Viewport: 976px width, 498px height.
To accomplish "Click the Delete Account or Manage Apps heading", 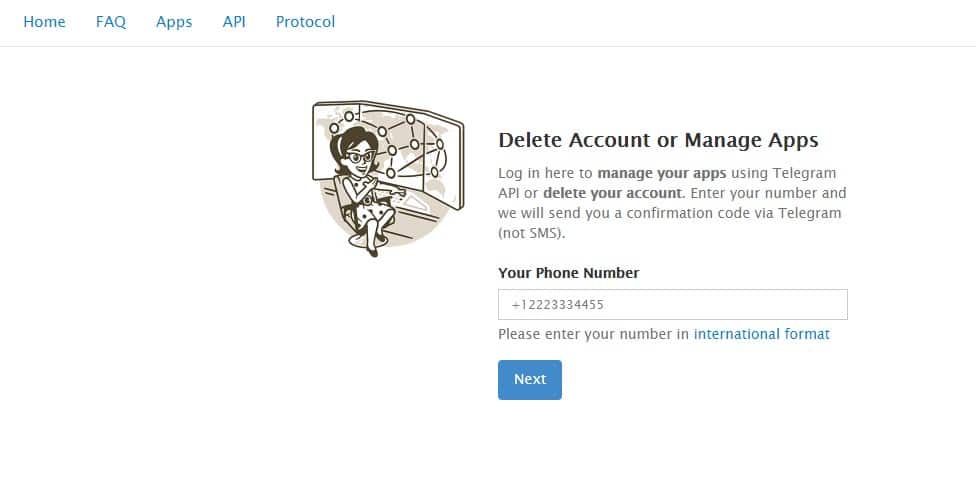I will click(x=658, y=140).
